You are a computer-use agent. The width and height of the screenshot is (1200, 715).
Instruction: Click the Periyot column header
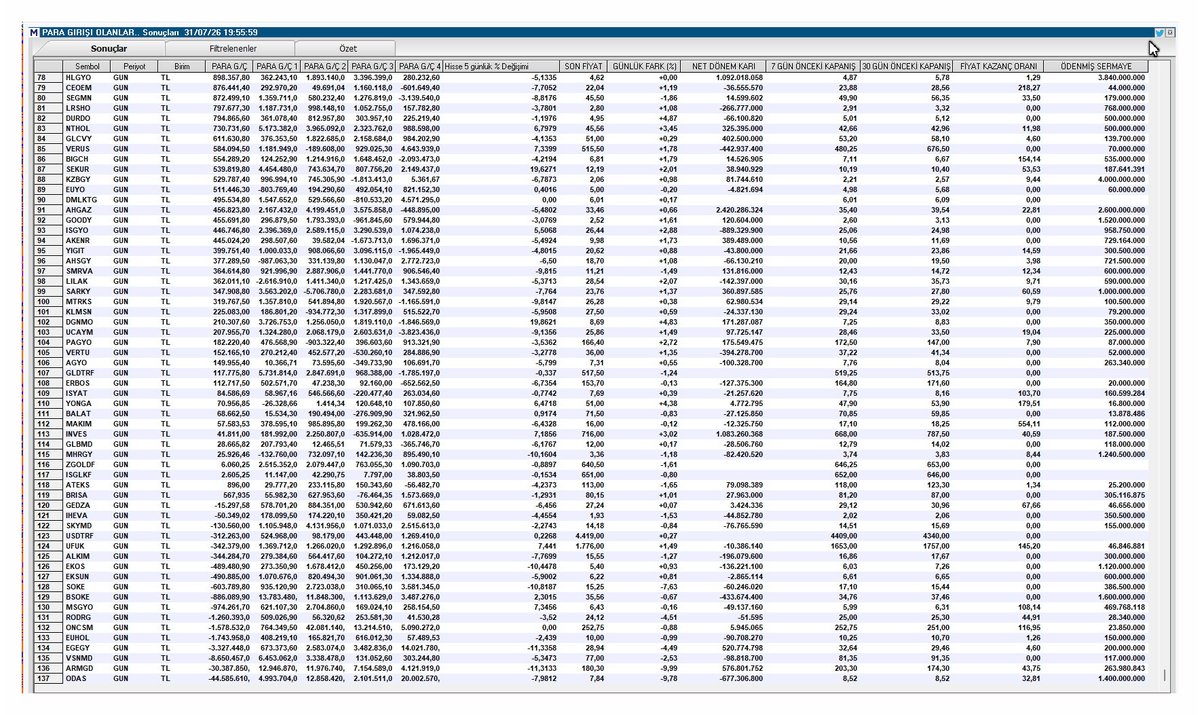(x=135, y=66)
